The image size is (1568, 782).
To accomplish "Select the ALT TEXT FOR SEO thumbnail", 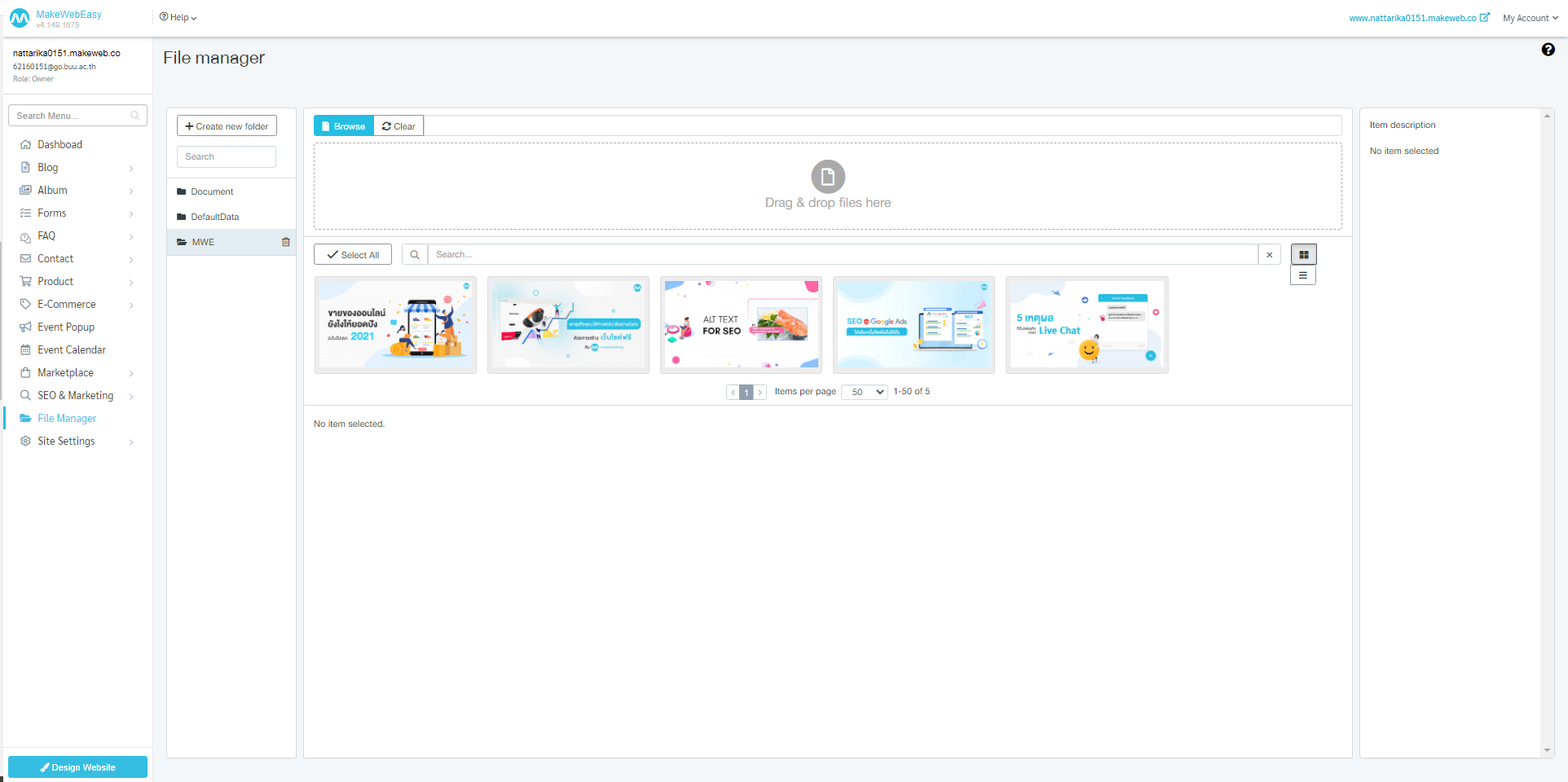I will click(x=740, y=324).
